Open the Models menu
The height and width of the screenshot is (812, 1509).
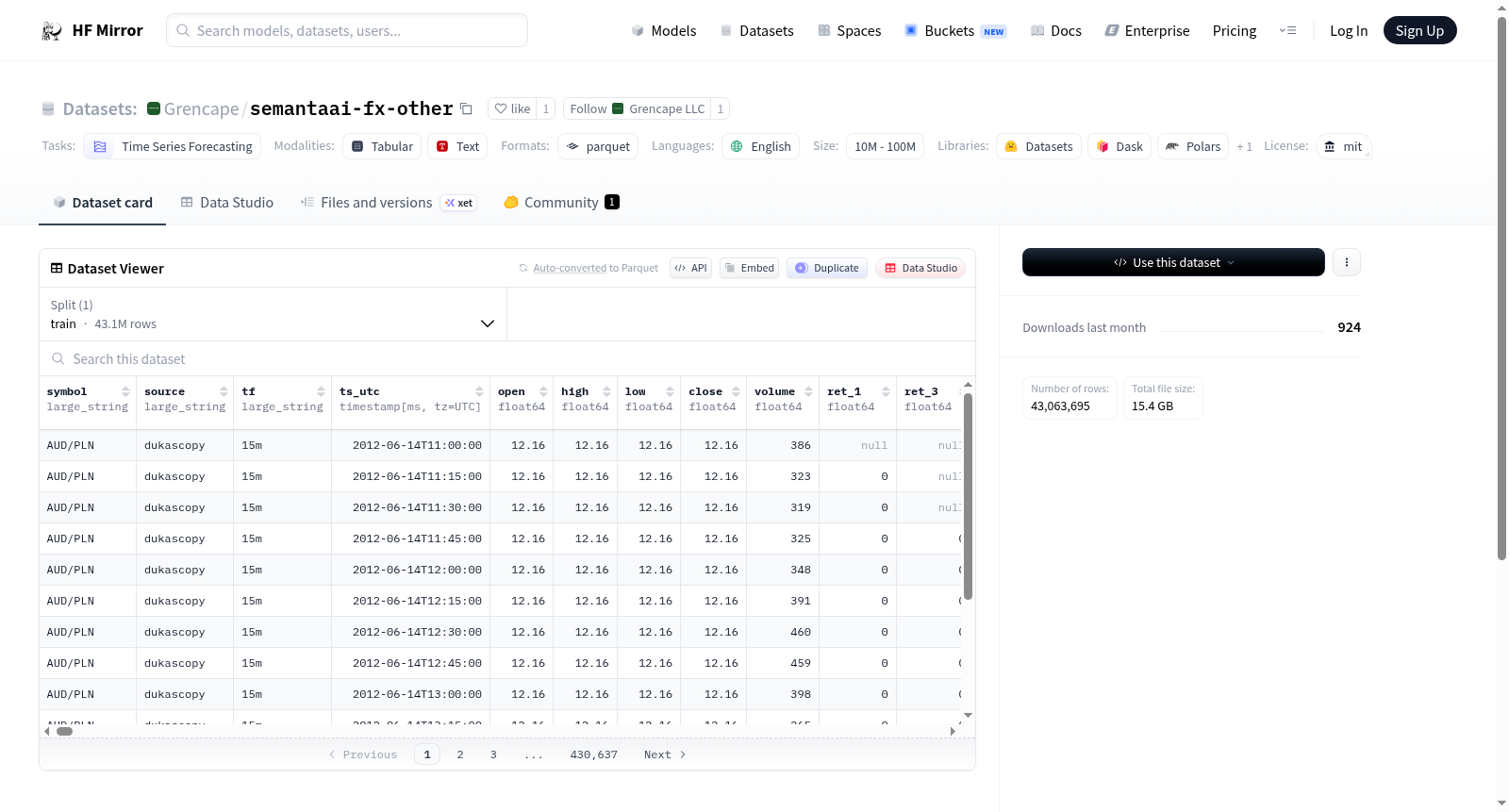(x=664, y=31)
